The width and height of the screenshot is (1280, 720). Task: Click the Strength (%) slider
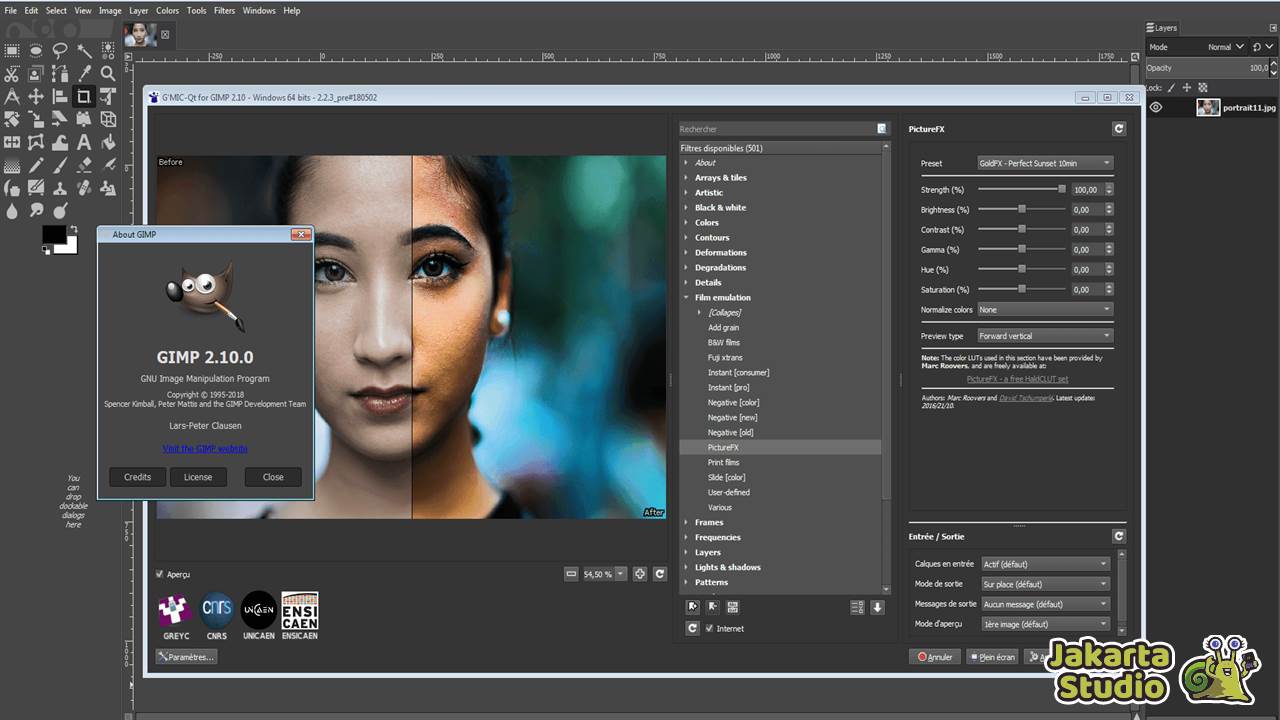(1022, 189)
